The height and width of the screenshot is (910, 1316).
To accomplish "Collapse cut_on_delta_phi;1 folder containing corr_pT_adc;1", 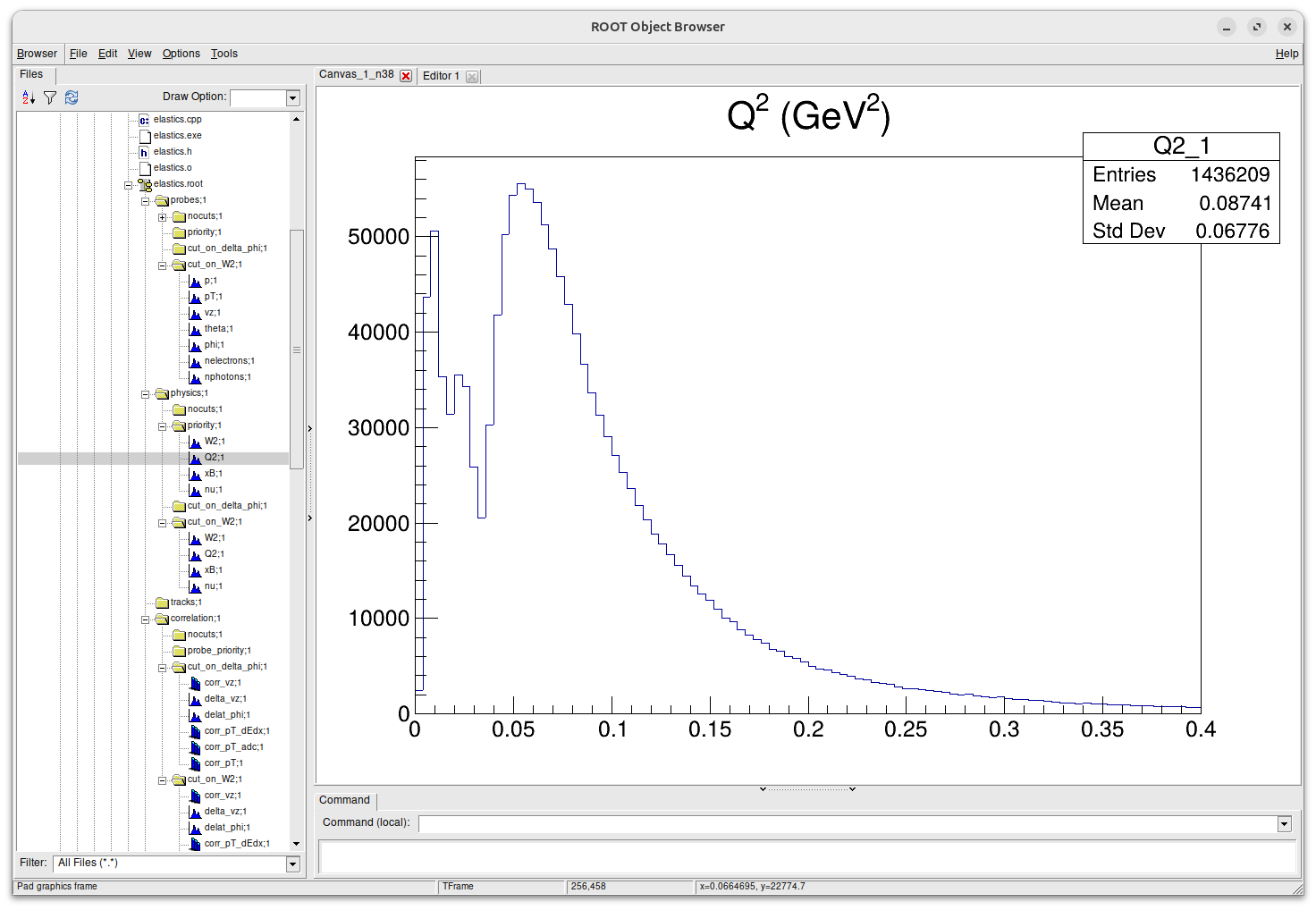I will (x=162, y=668).
